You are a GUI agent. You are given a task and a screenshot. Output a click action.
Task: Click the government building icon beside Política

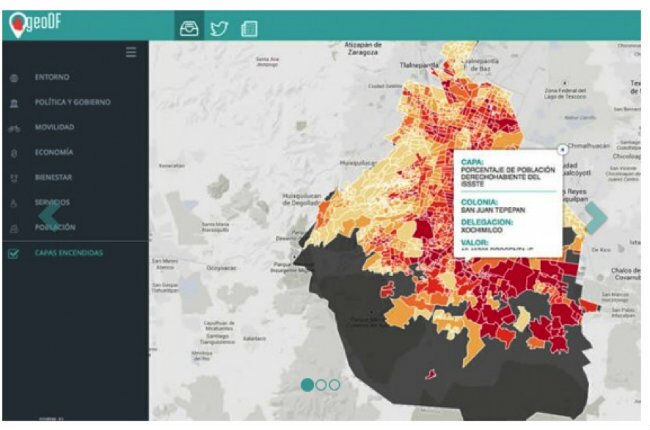13,103
